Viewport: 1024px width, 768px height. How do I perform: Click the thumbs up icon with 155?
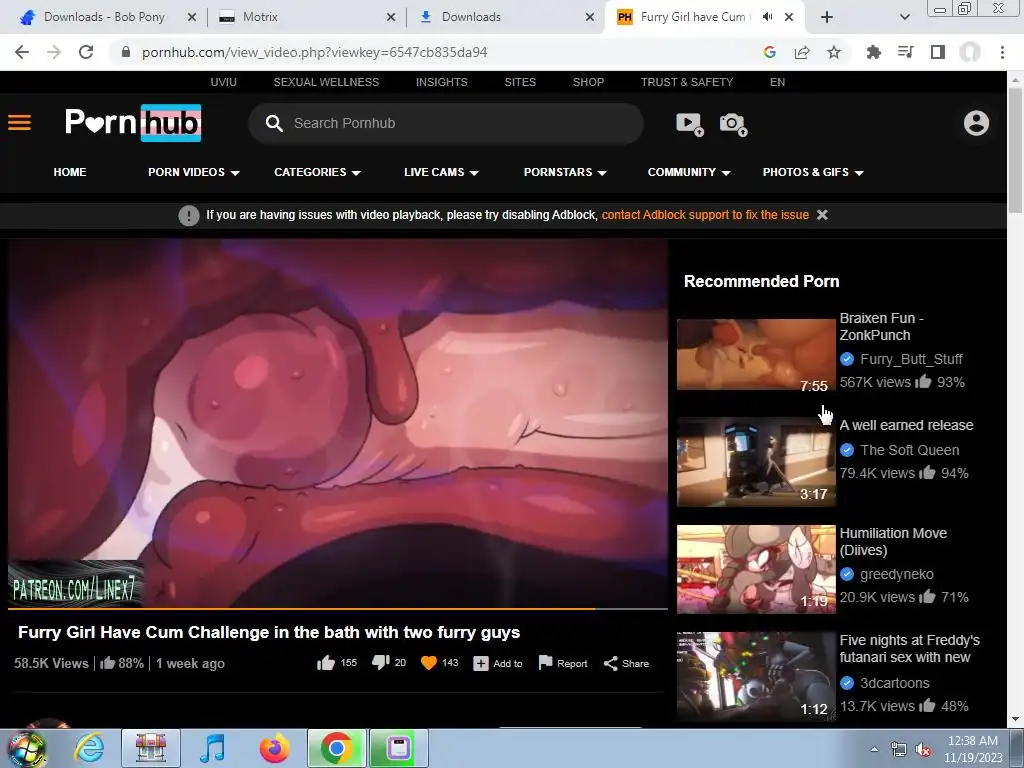pyautogui.click(x=326, y=664)
